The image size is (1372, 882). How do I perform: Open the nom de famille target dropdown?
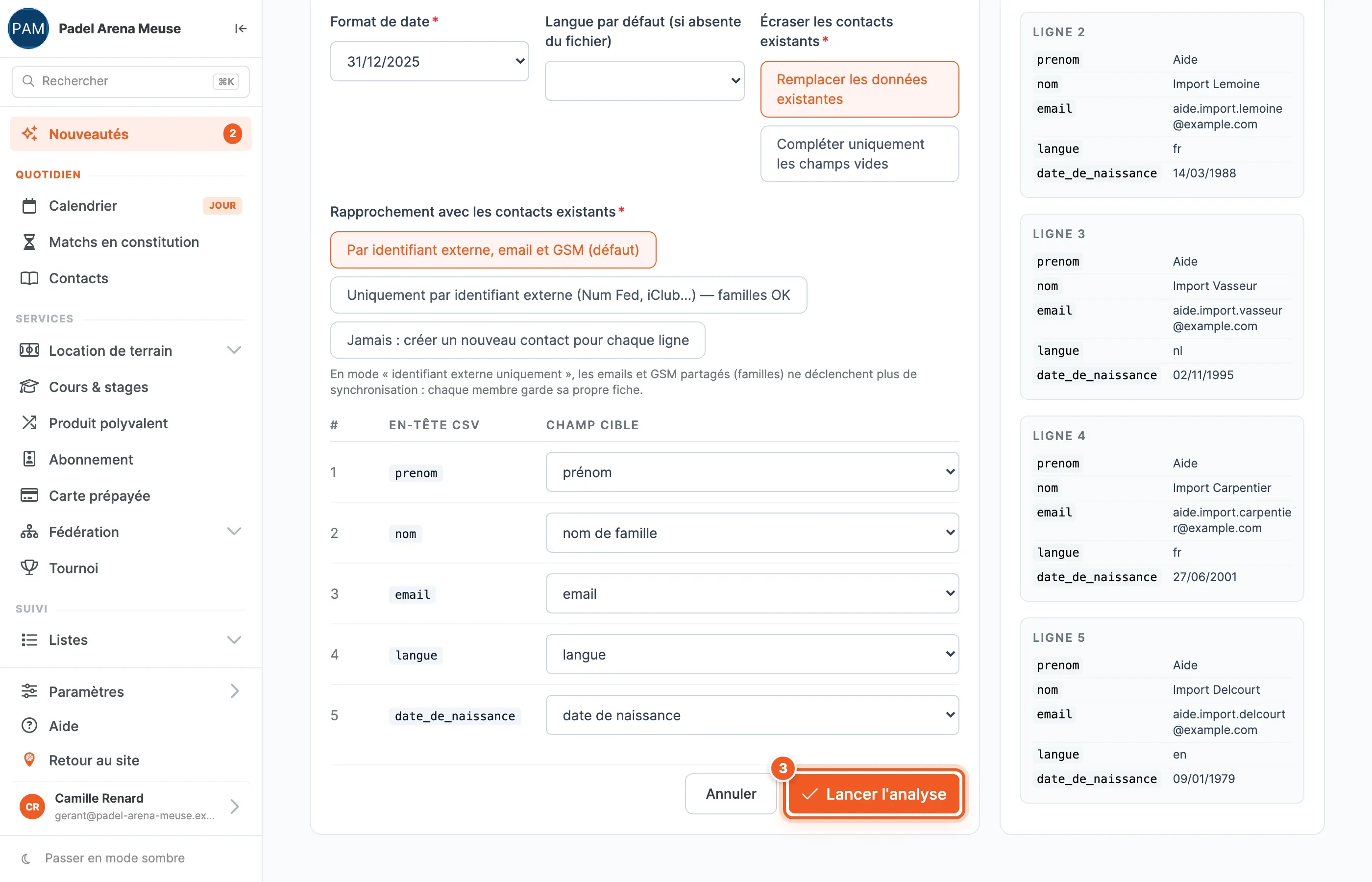753,533
